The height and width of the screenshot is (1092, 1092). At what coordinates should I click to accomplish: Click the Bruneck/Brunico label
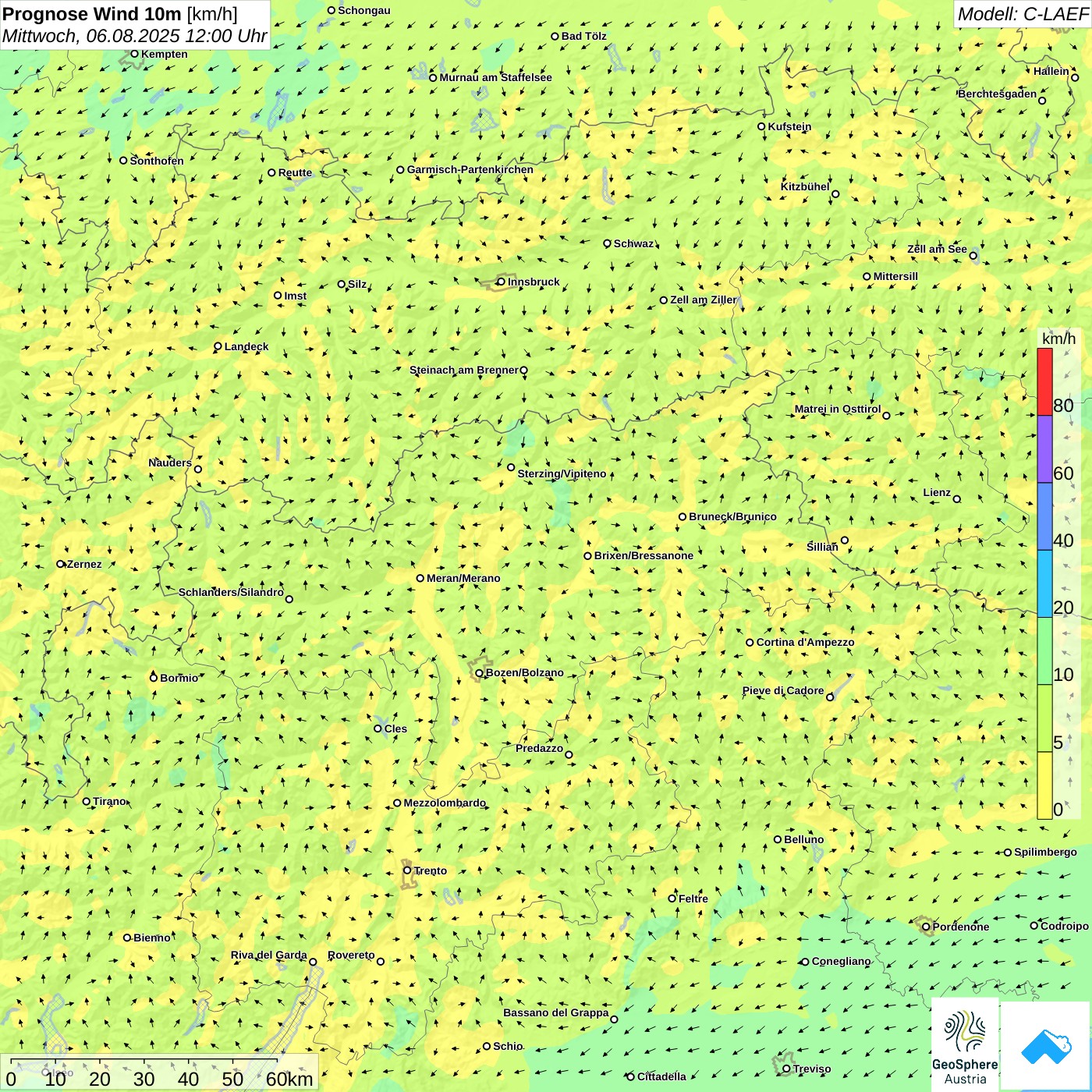point(732,516)
